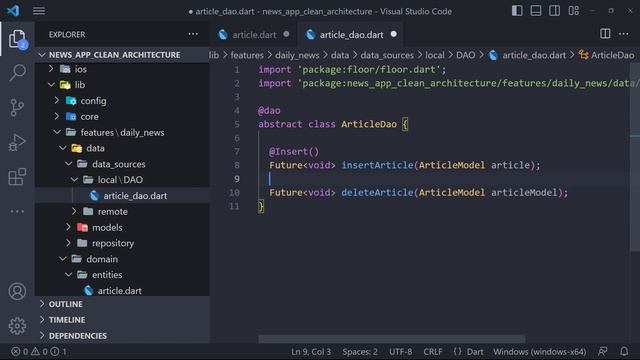Click the daily_news breadcrumb
This screenshot has width=640, height=360.
tap(297, 55)
